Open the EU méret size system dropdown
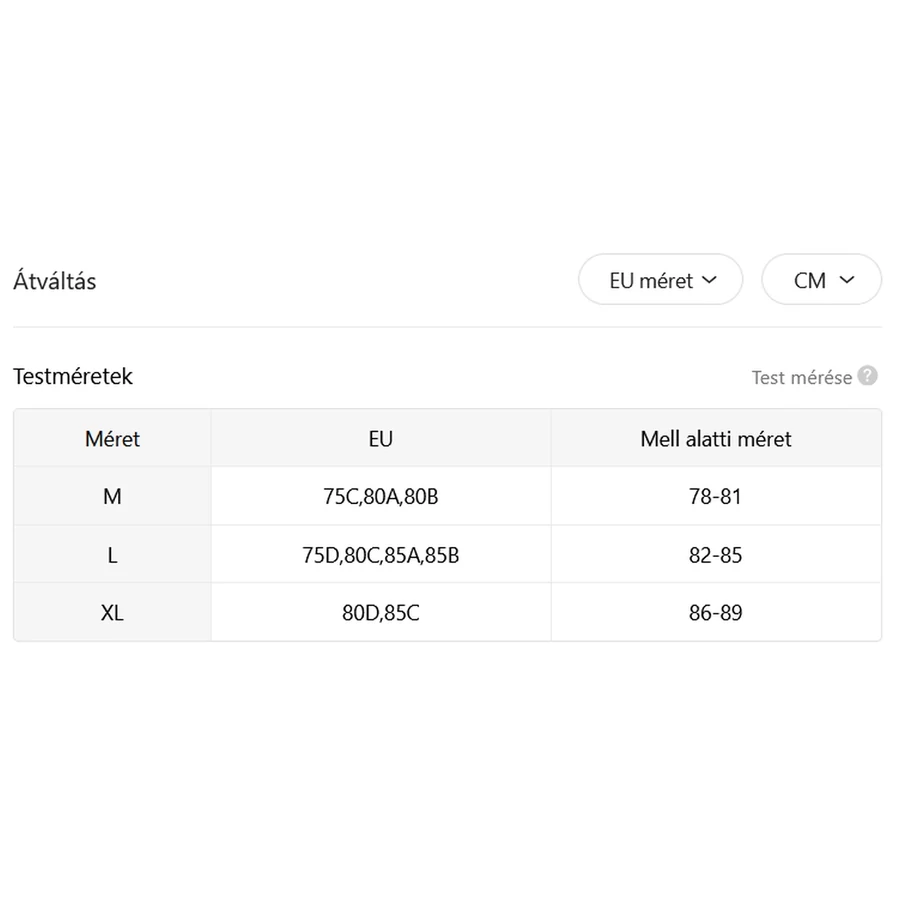This screenshot has width=900, height=900. [660, 280]
